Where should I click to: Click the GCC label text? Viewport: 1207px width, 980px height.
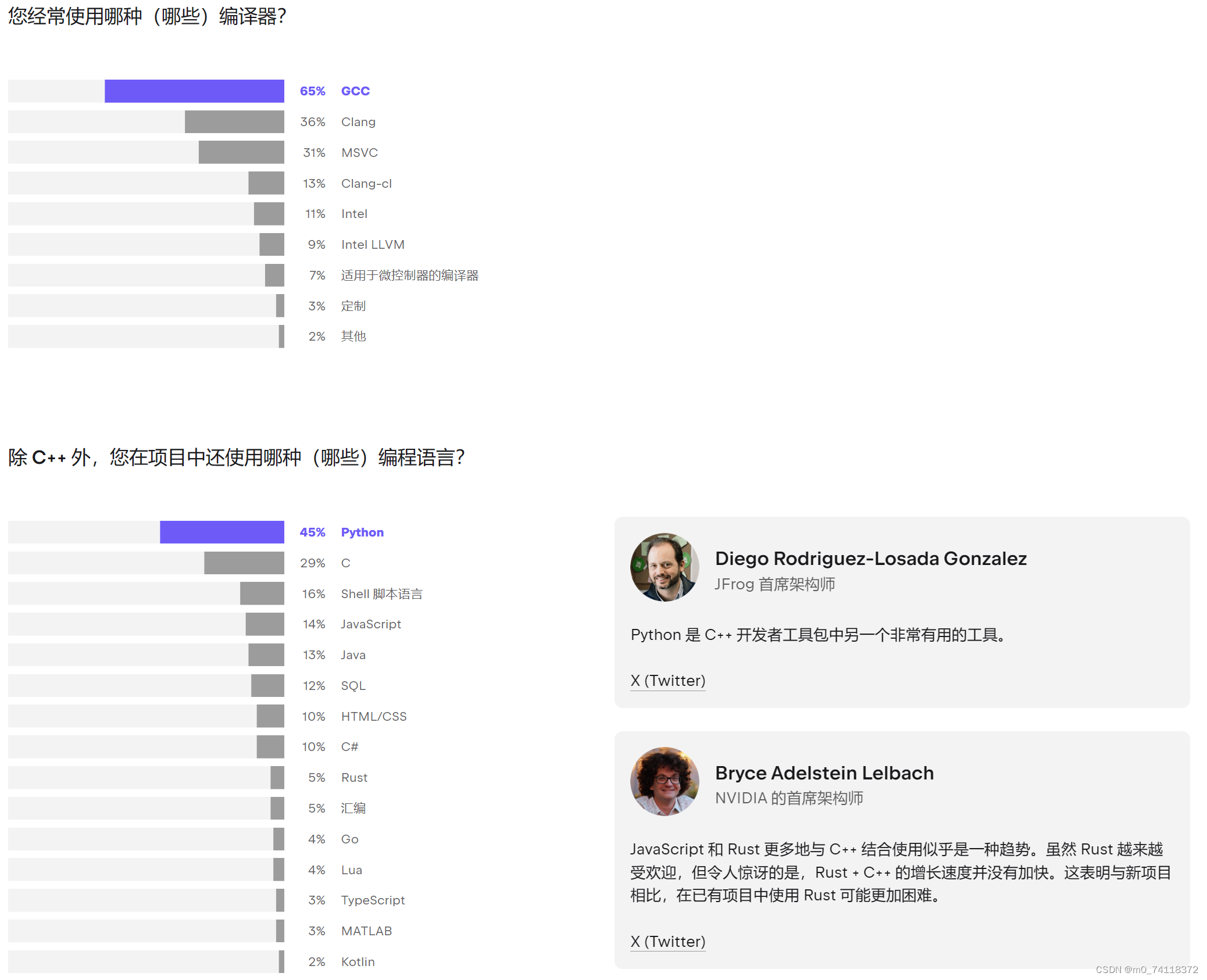coord(355,91)
